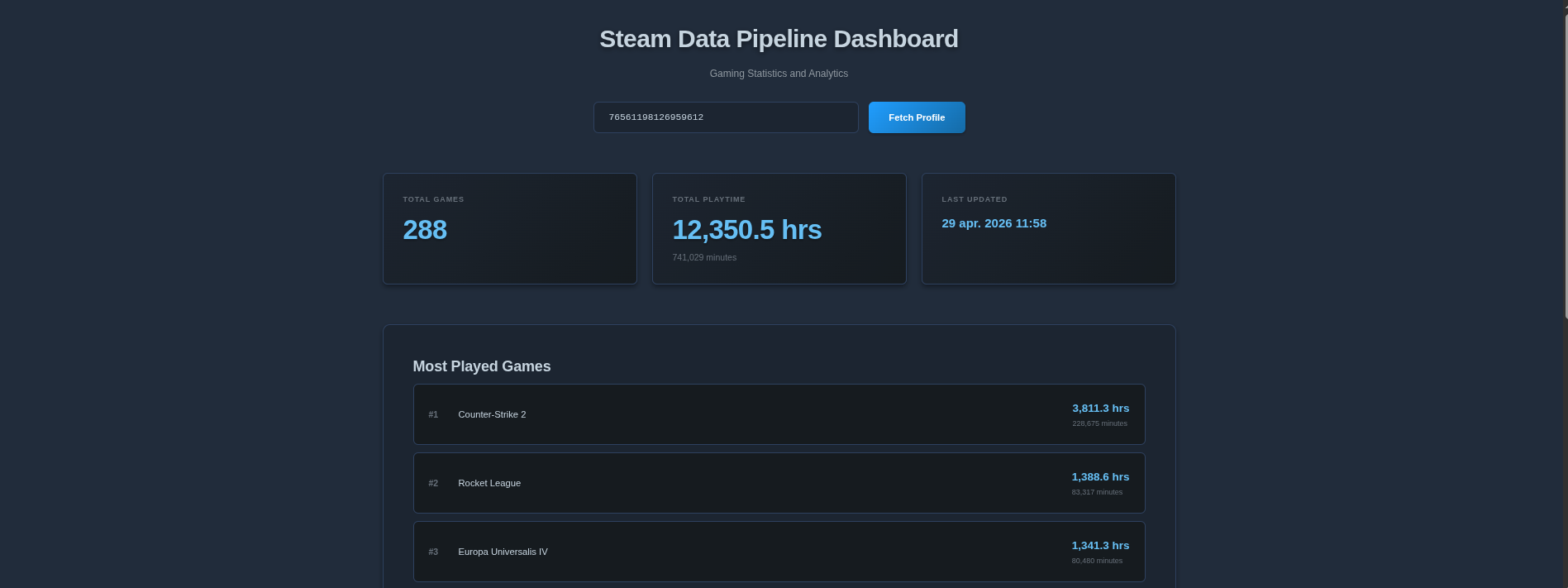
Task: Click the 83,317 minutes text
Action: pyautogui.click(x=1097, y=492)
